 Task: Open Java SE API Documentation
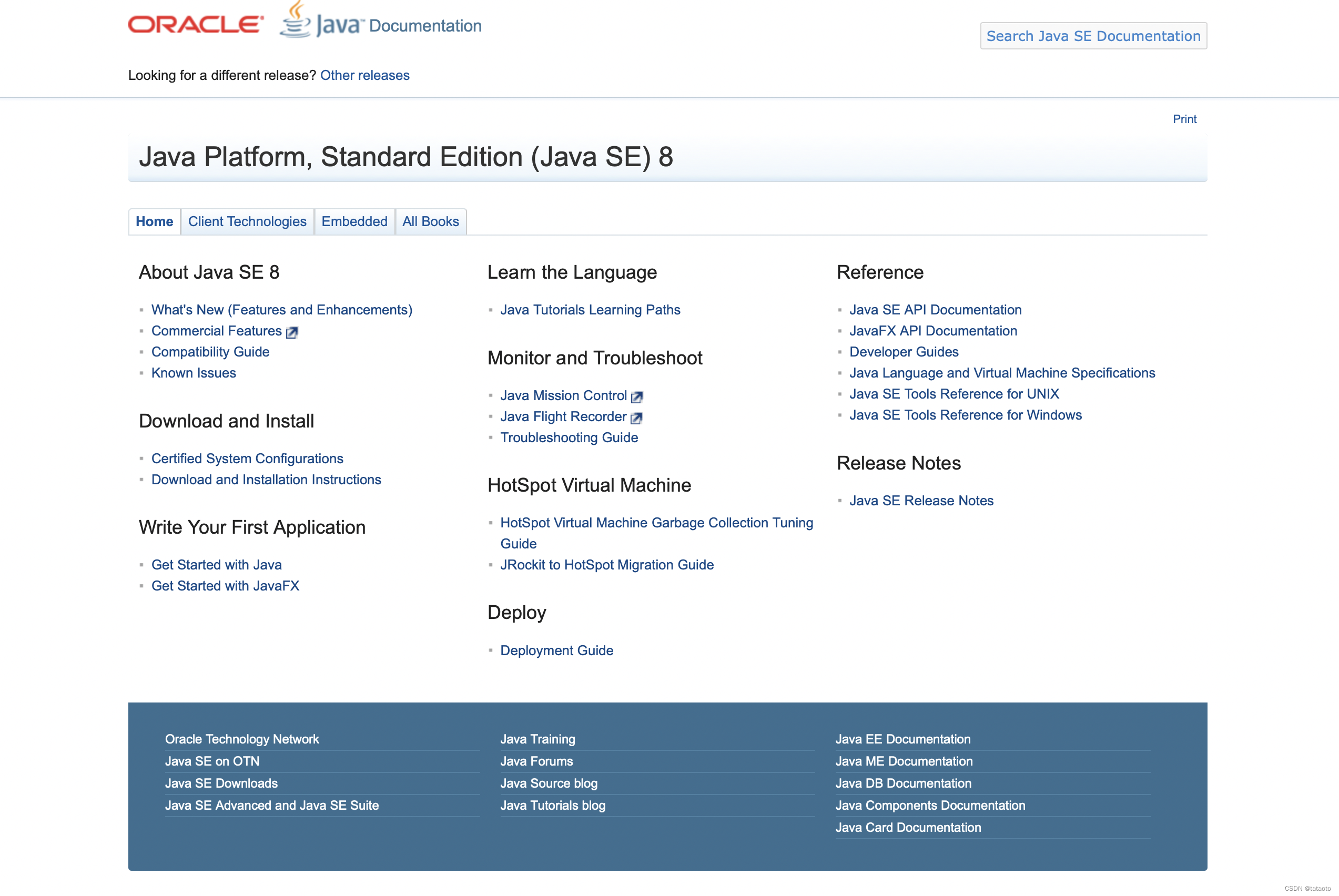tap(936, 310)
